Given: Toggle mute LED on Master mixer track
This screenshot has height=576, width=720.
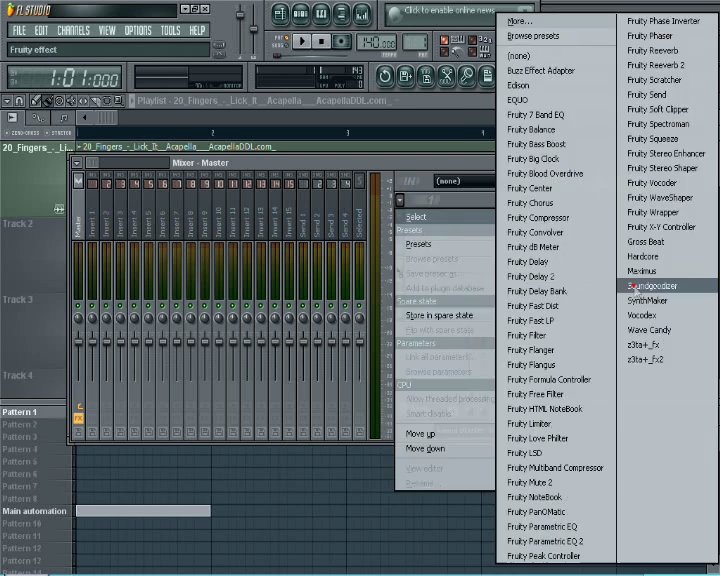Looking at the screenshot, I should (x=78, y=305).
